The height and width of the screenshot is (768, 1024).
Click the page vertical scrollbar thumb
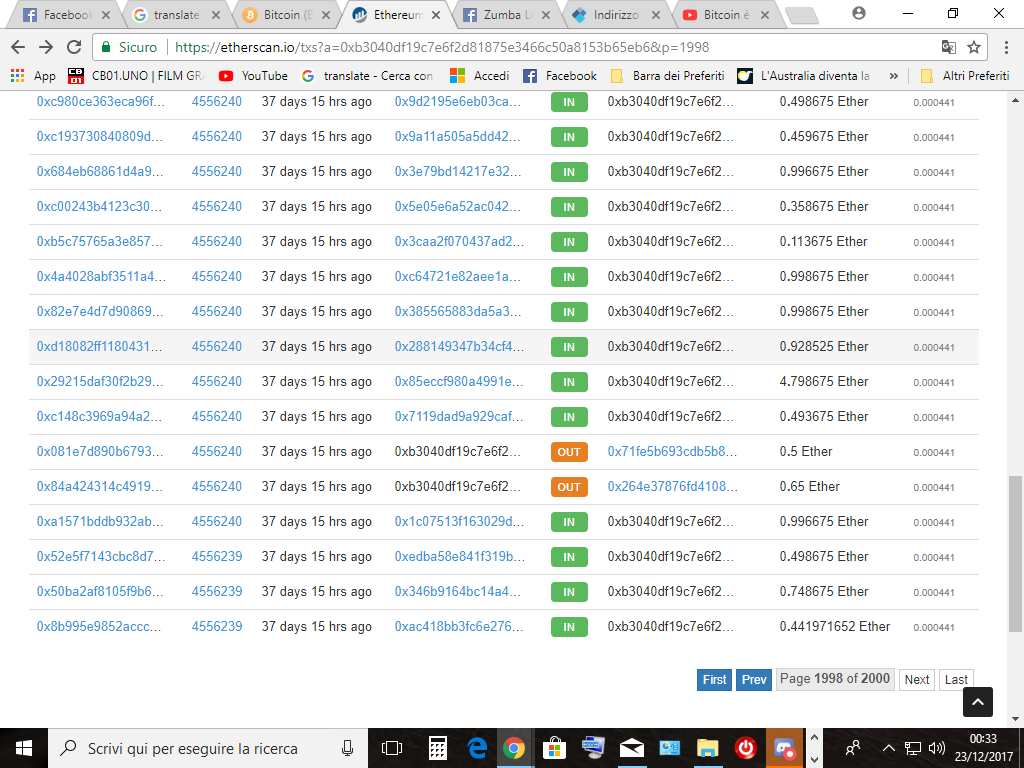tap(1015, 554)
